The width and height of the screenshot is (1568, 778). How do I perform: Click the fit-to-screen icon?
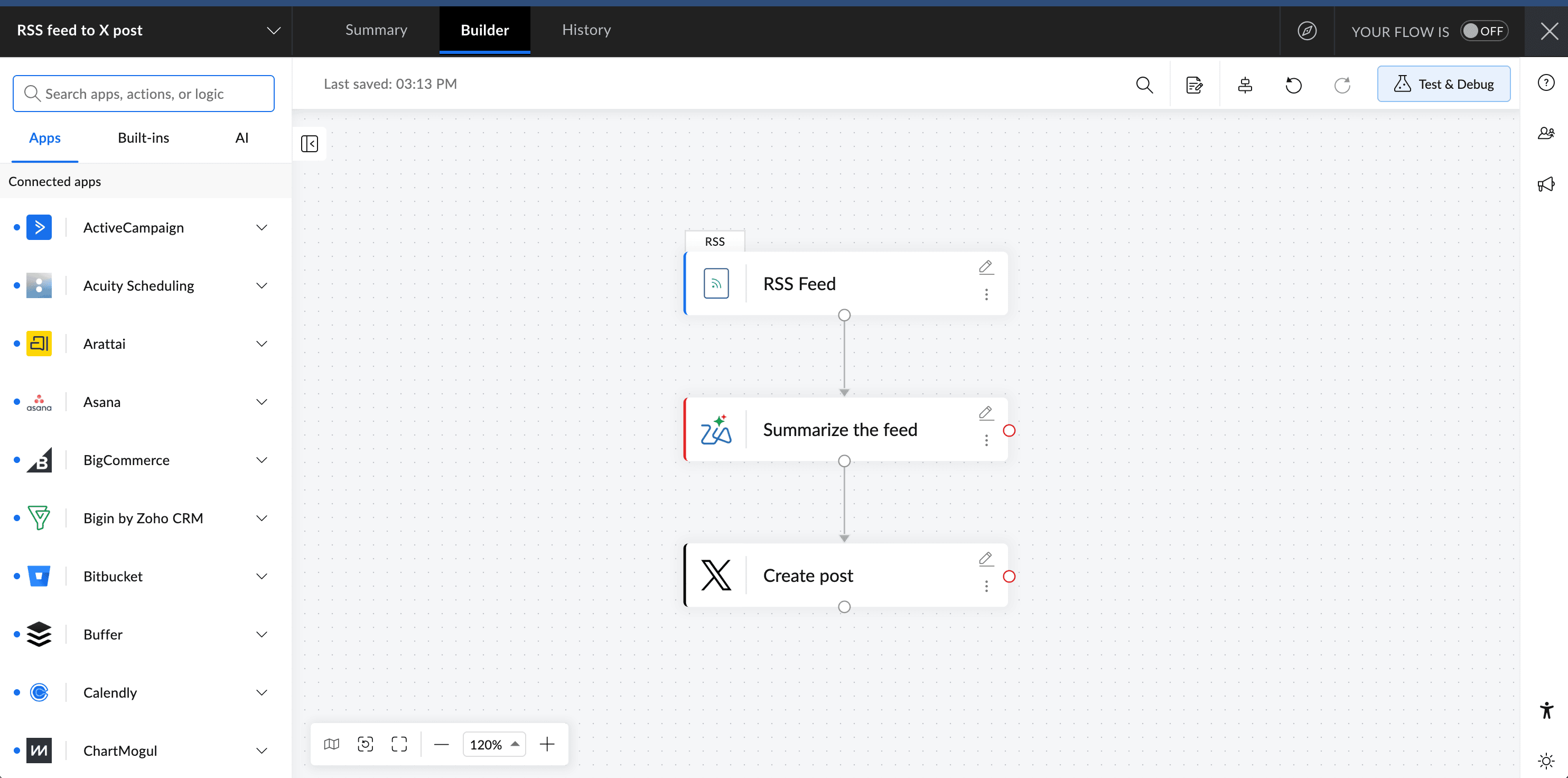click(399, 744)
